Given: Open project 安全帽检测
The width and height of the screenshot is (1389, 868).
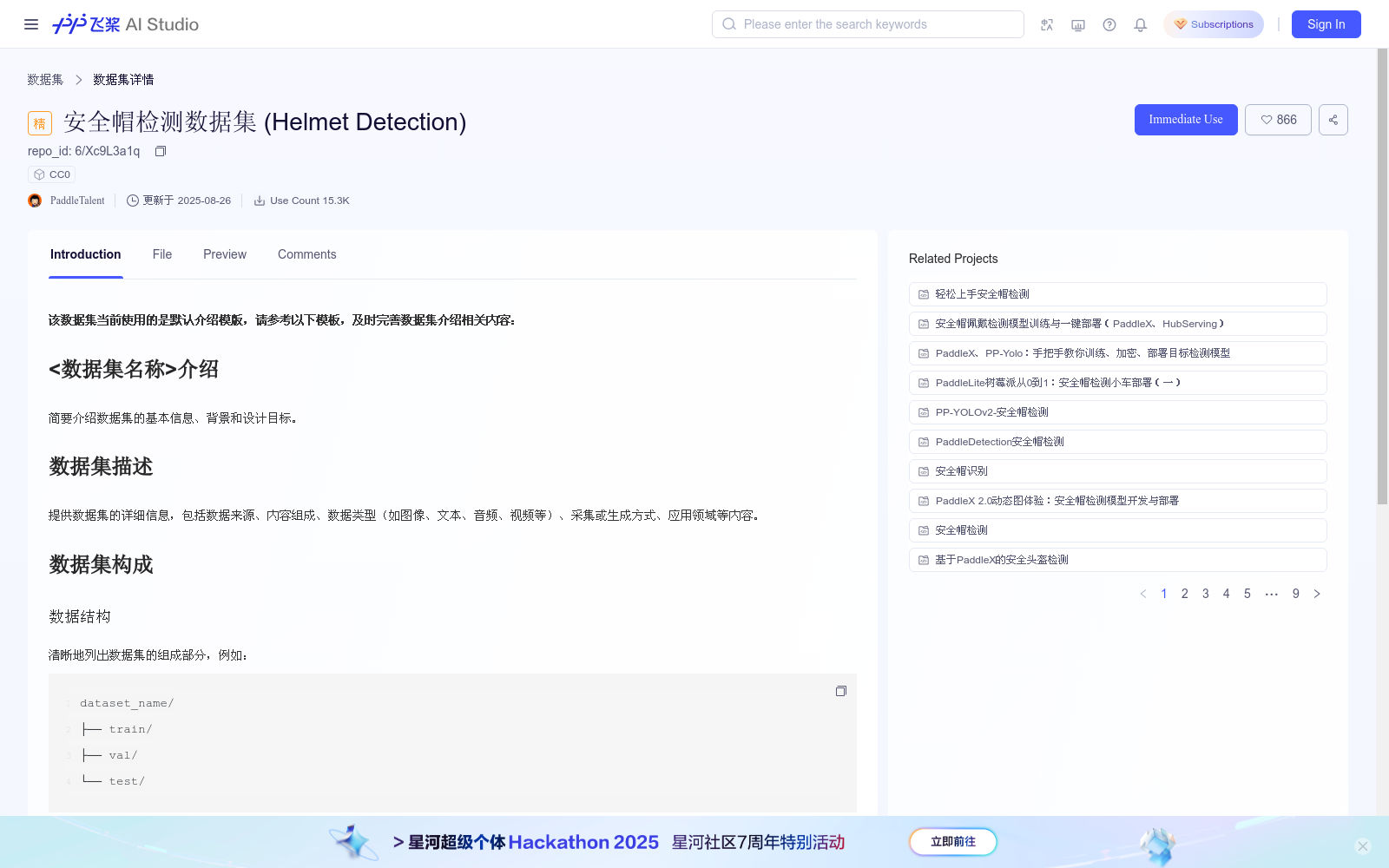Looking at the screenshot, I should (x=1118, y=530).
